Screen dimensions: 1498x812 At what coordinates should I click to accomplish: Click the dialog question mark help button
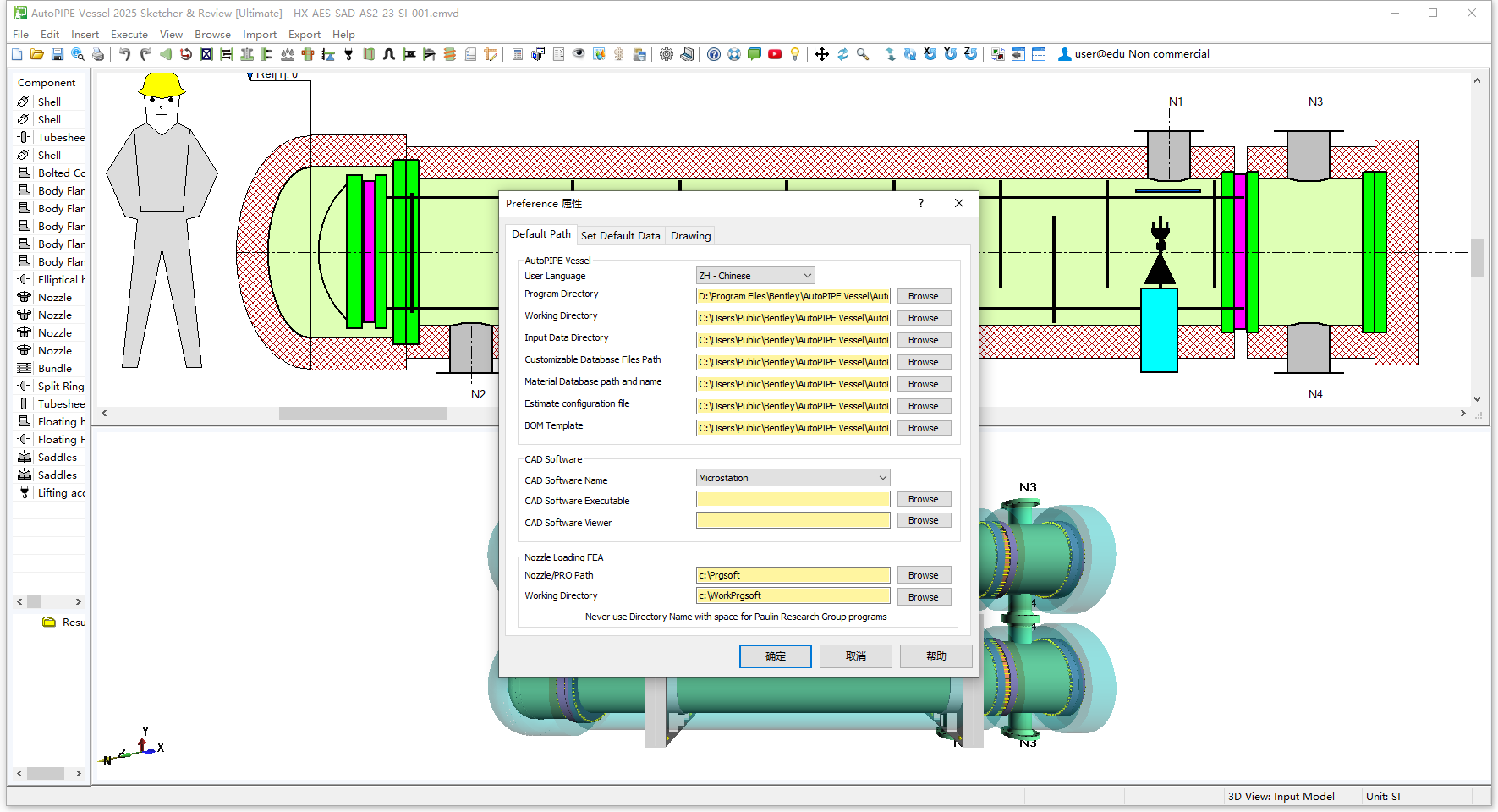point(921,203)
